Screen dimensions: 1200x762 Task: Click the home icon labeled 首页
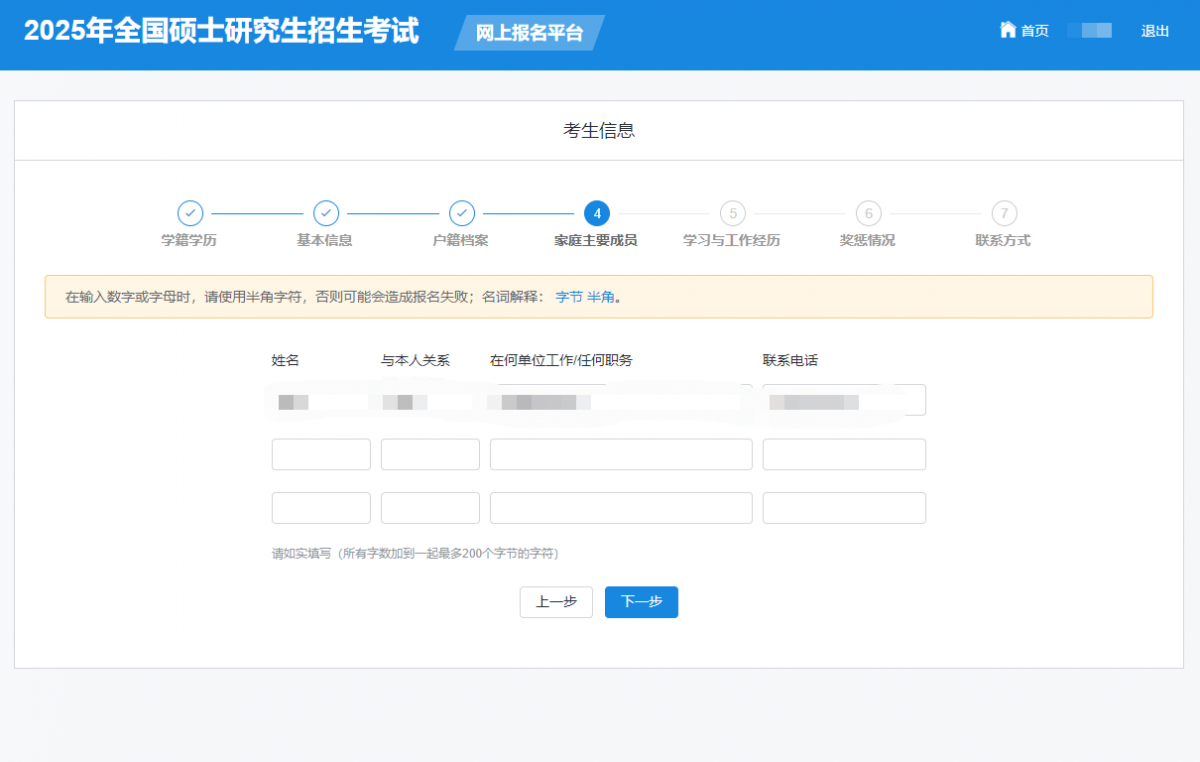coord(1008,30)
